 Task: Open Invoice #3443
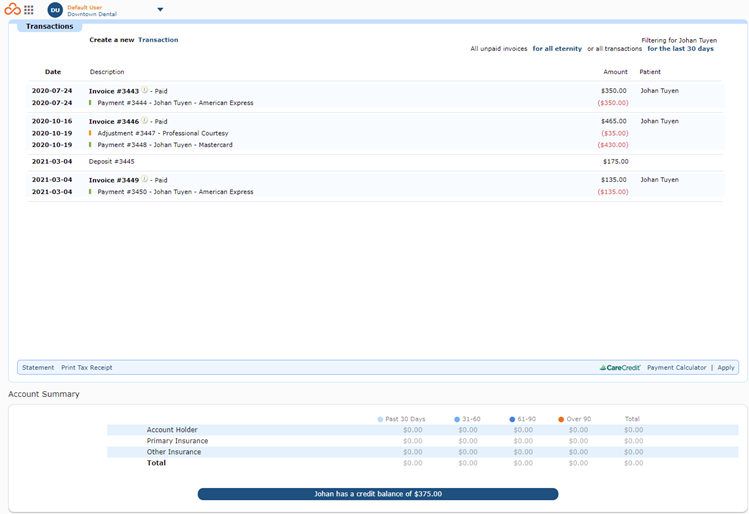coord(114,91)
